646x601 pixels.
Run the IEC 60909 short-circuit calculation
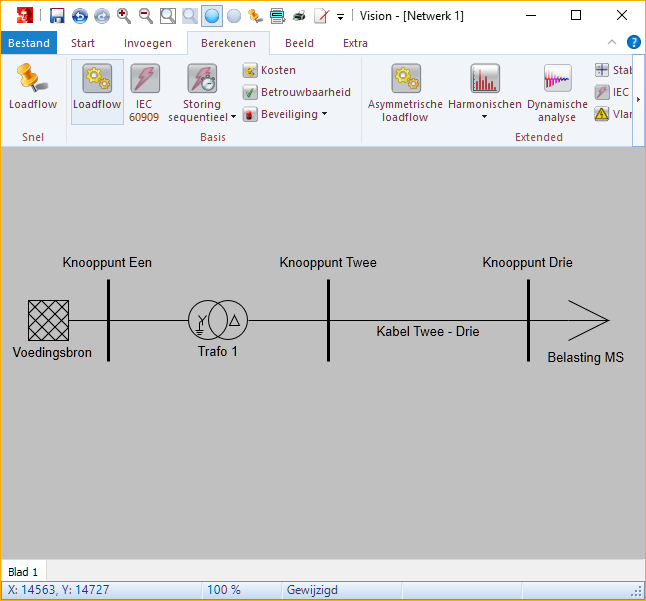144,92
